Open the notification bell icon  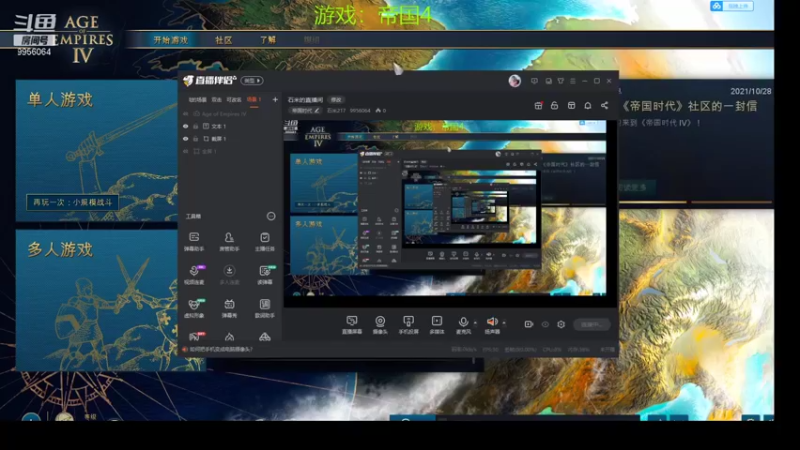tap(588, 105)
